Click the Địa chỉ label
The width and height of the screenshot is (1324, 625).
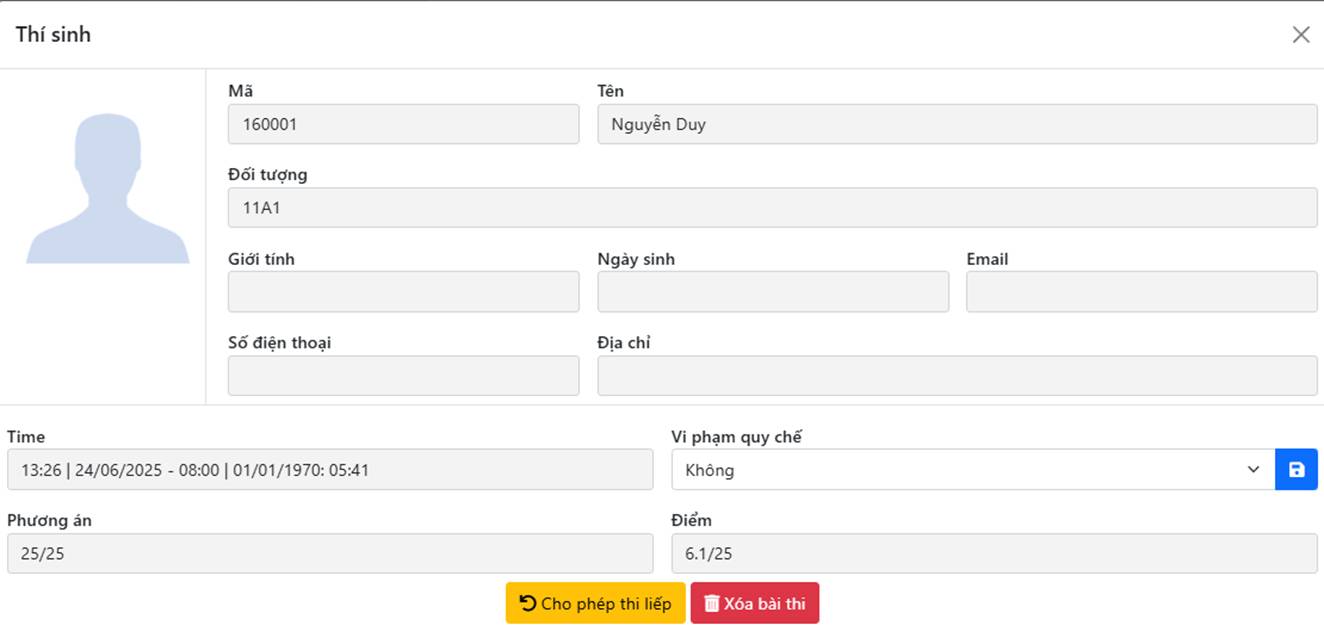point(624,343)
